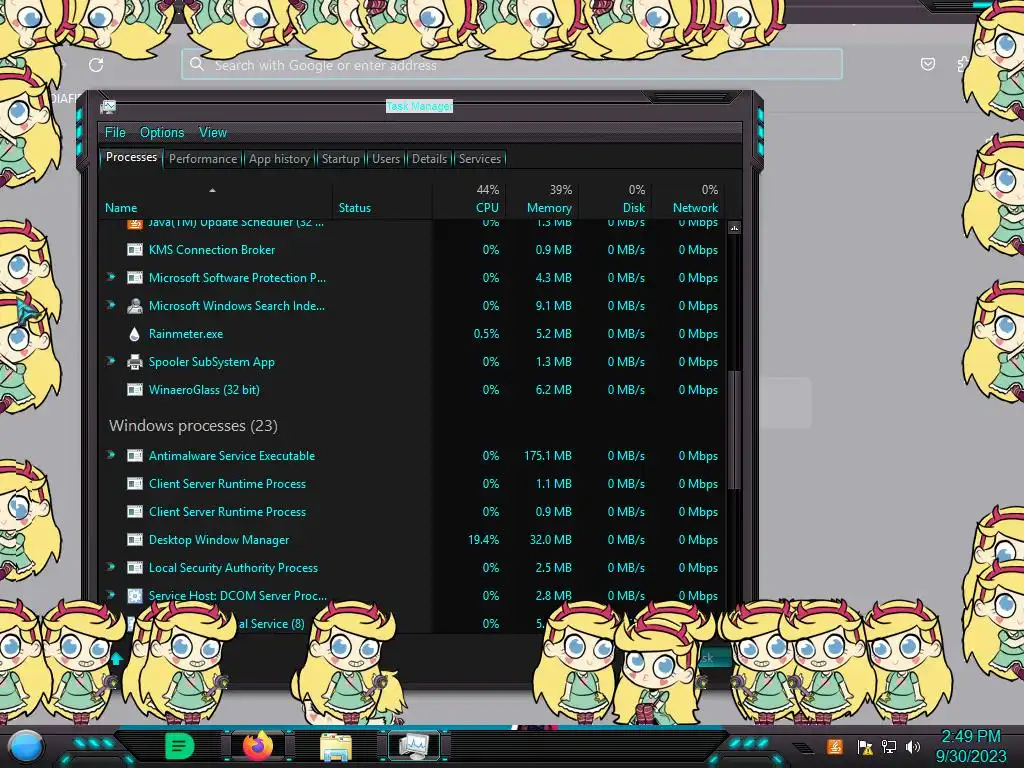Click the Antimalware Service Executable icon
This screenshot has height=768, width=1024.
[135, 456]
